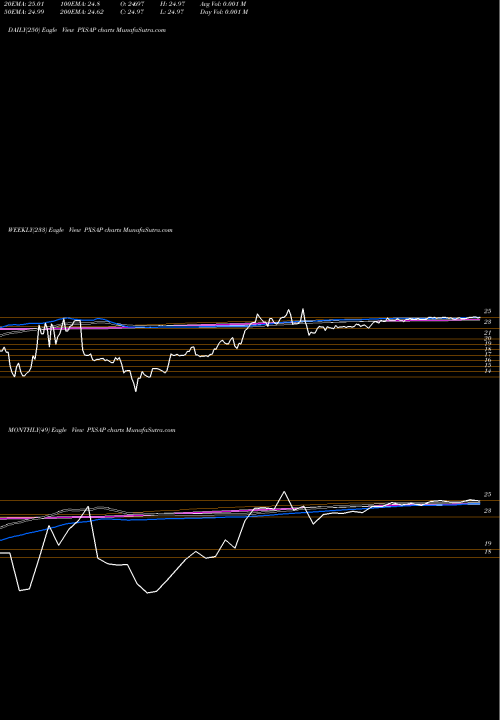Screen dimensions: 500x720
Task: Click the Day Vol: 0.001 M text
Action: (x=224, y=12)
